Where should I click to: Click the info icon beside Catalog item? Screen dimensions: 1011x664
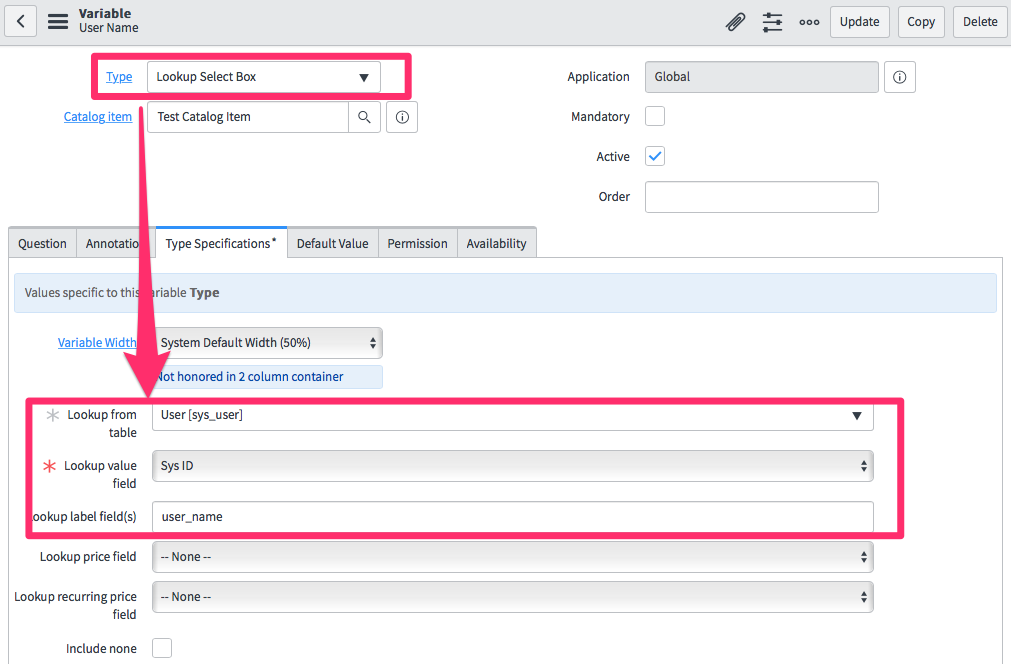401,116
